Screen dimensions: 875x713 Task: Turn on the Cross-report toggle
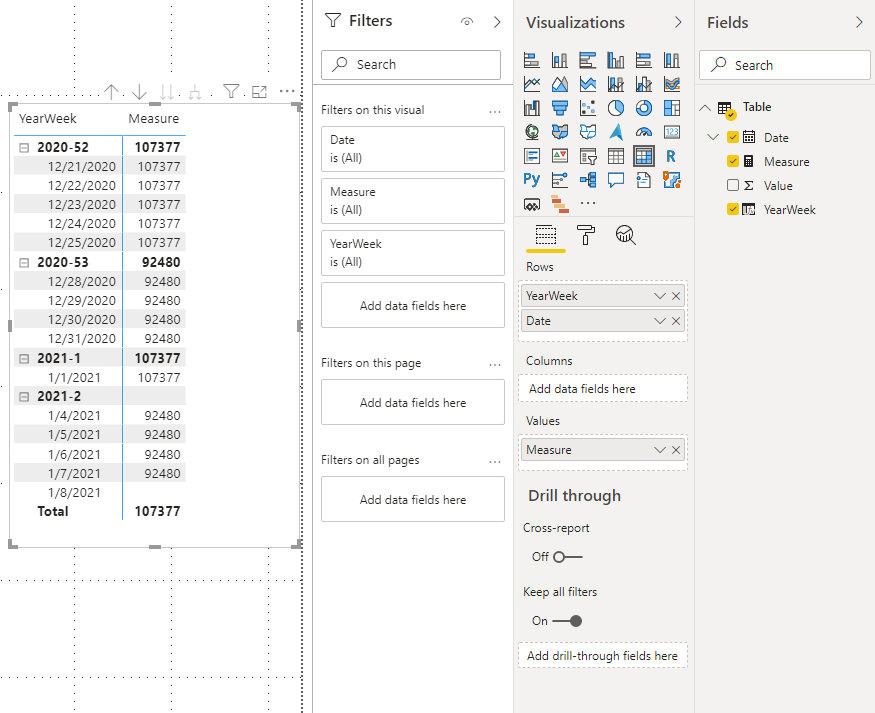point(568,557)
